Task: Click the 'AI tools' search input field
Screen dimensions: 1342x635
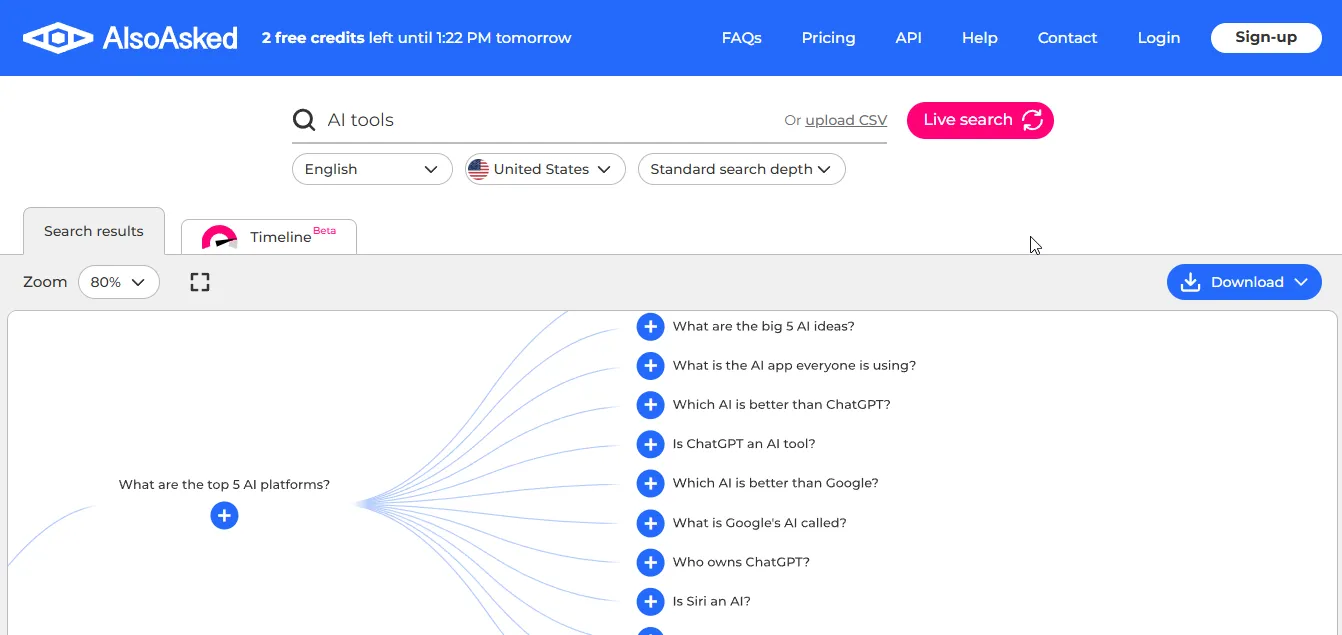Action: tap(550, 120)
